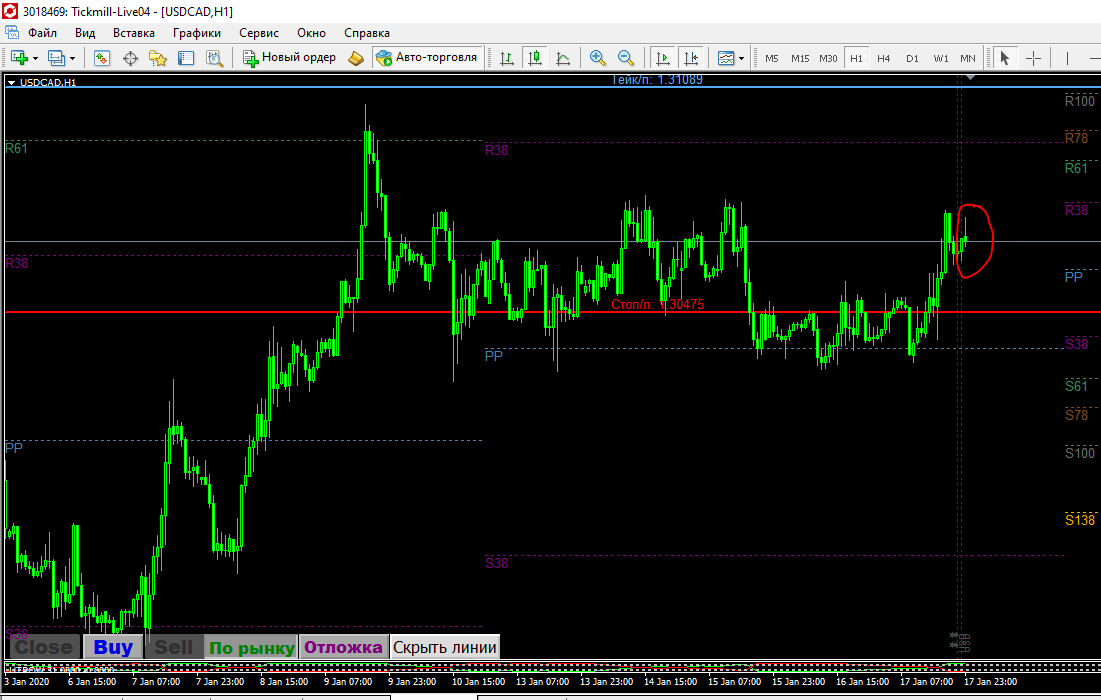Open the Data Window crosshair-target icon

[x=131, y=58]
